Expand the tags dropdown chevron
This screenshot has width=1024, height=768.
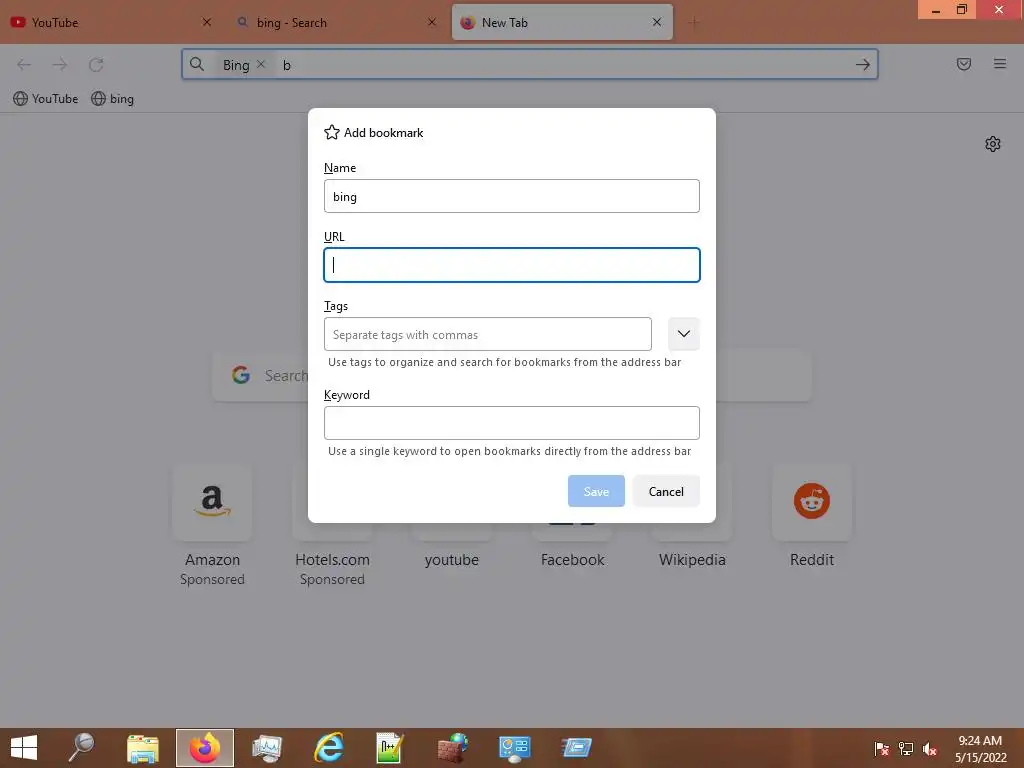pos(683,334)
